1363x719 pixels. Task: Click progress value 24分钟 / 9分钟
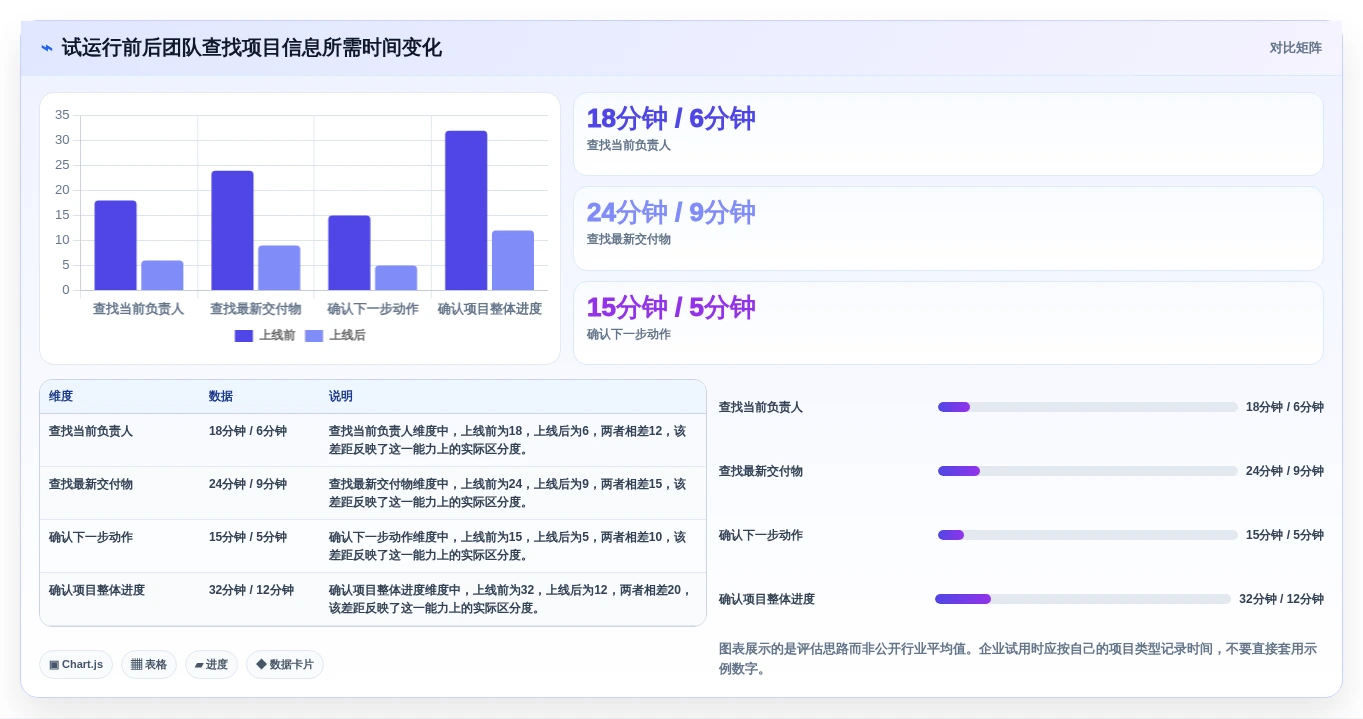pyautogui.click(x=1285, y=472)
